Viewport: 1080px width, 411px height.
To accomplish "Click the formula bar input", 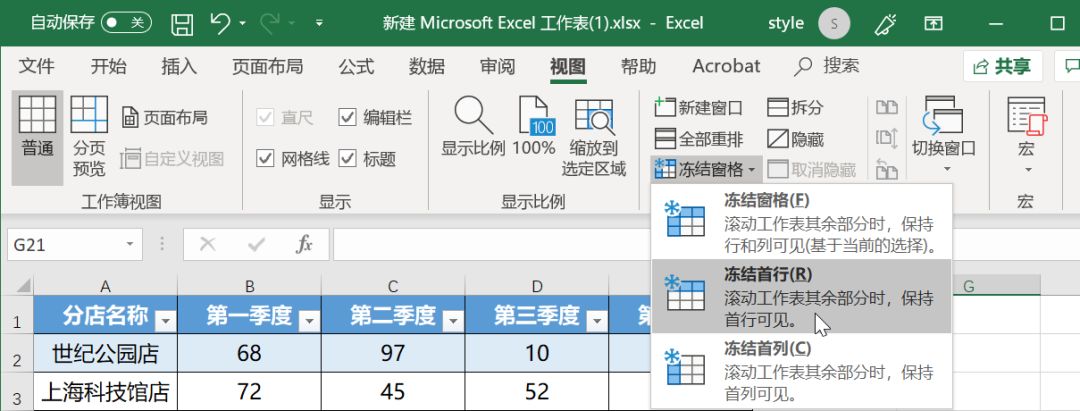I will (x=706, y=244).
